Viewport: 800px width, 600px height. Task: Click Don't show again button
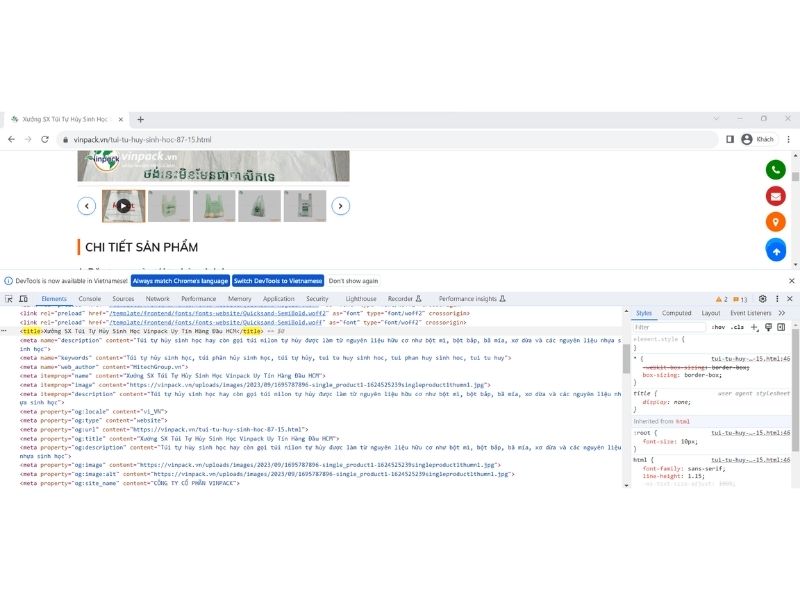click(353, 281)
